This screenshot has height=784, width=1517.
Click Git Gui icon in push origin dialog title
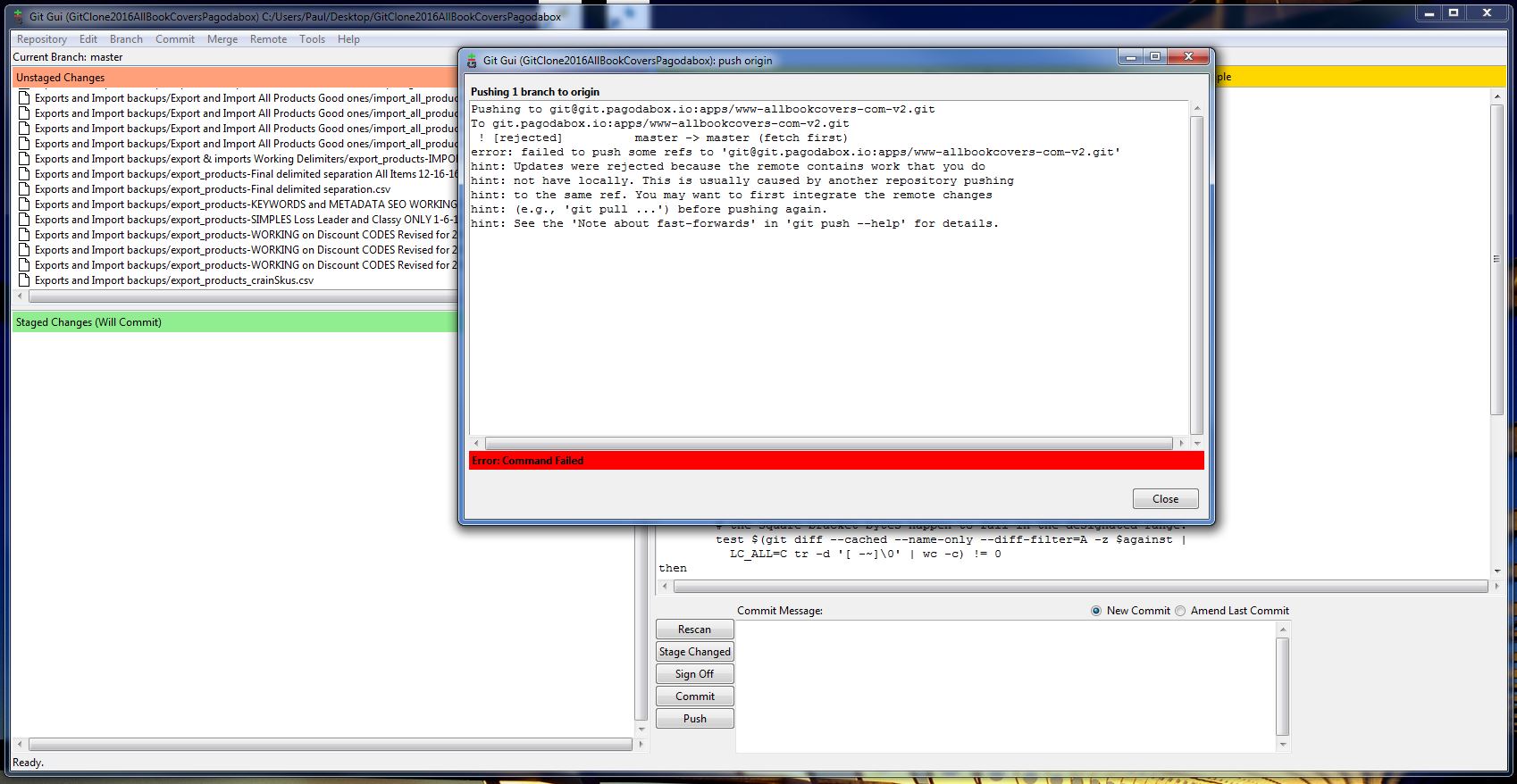click(472, 61)
